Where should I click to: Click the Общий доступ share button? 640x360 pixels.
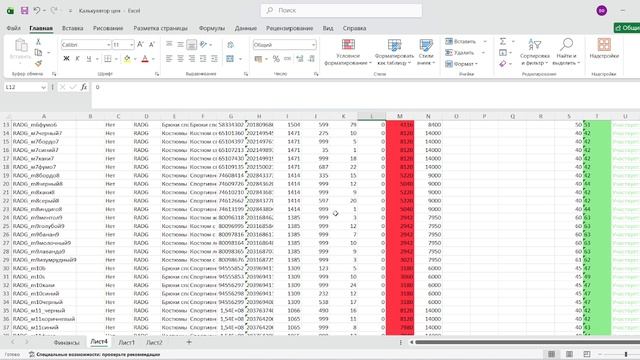tap(627, 28)
